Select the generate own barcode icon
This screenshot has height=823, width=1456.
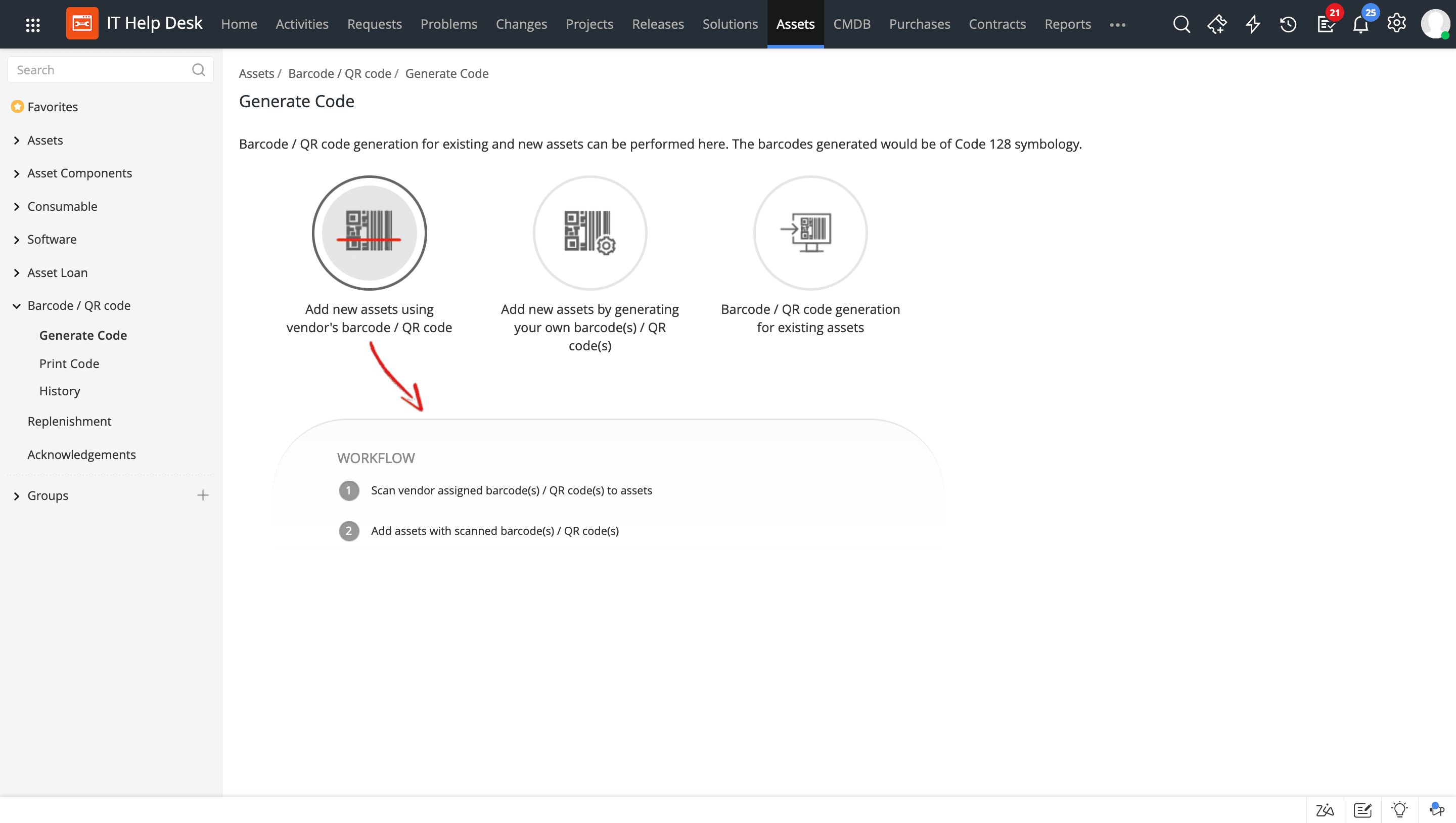590,232
